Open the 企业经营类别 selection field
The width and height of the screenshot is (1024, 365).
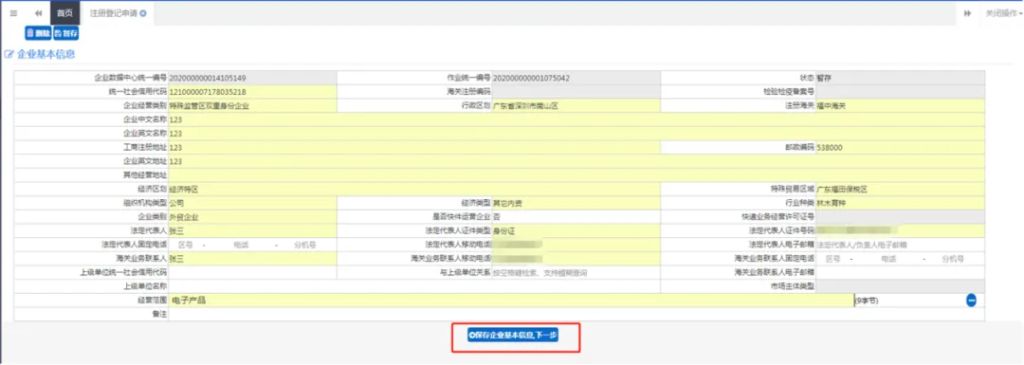(253, 105)
